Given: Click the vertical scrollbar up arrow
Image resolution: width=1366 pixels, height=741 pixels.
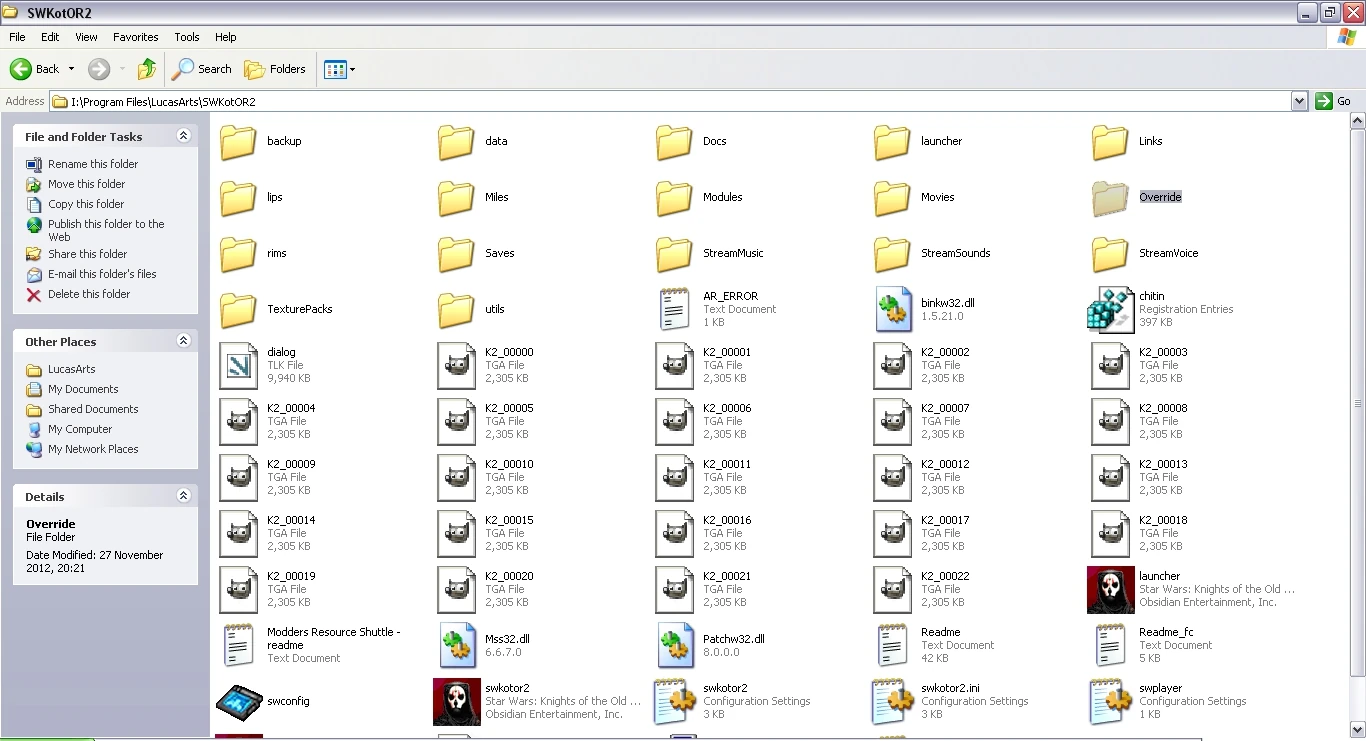Looking at the screenshot, I should [x=1357, y=121].
